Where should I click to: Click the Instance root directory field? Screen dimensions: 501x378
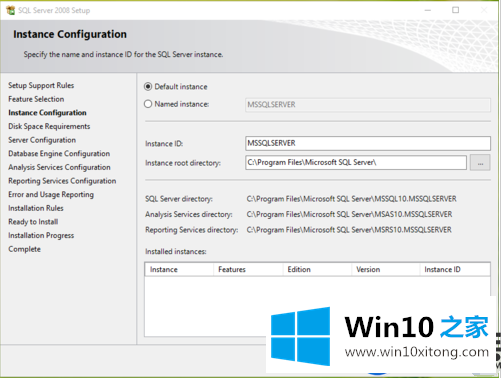click(x=356, y=163)
